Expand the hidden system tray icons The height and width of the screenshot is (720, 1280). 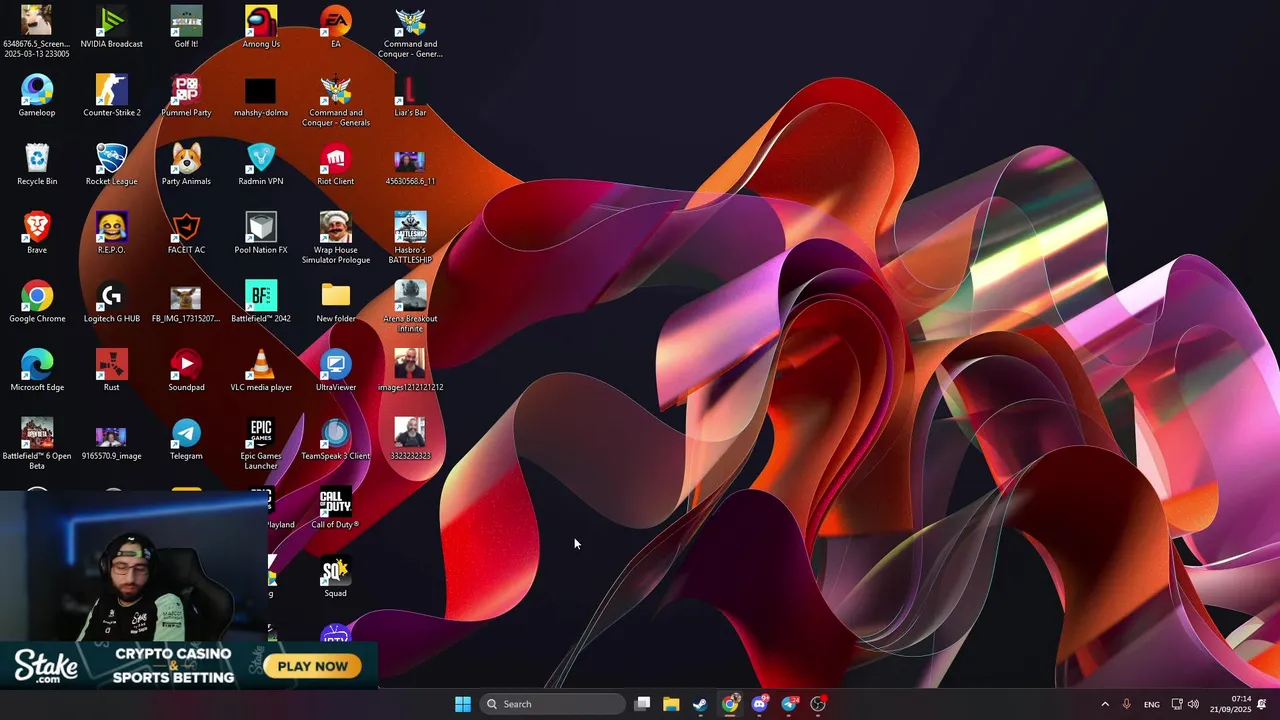coord(1105,704)
